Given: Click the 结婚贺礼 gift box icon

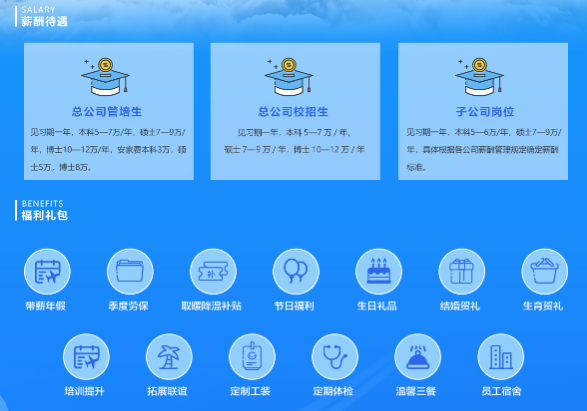Looking at the screenshot, I should (x=462, y=272).
